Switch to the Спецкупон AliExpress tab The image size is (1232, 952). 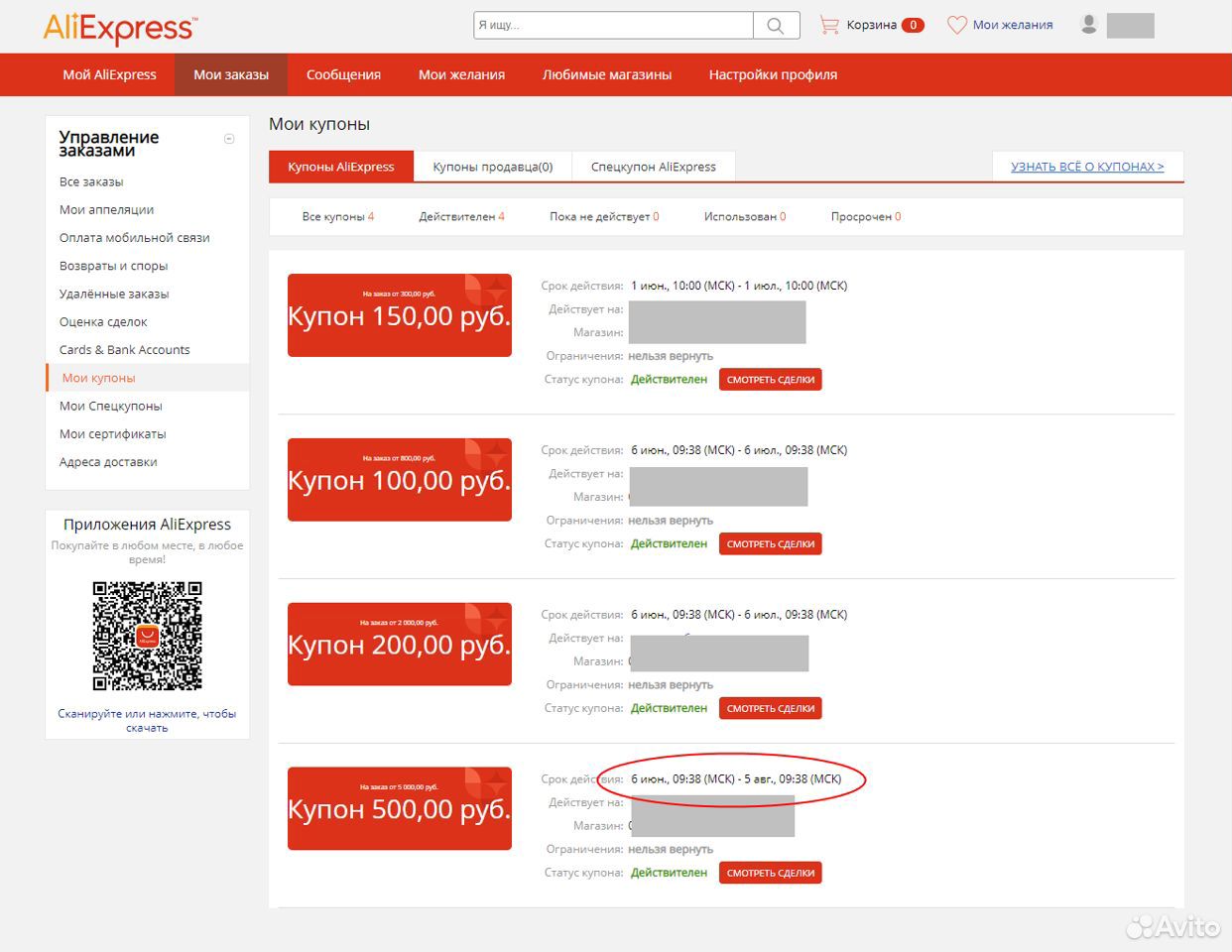tap(653, 167)
